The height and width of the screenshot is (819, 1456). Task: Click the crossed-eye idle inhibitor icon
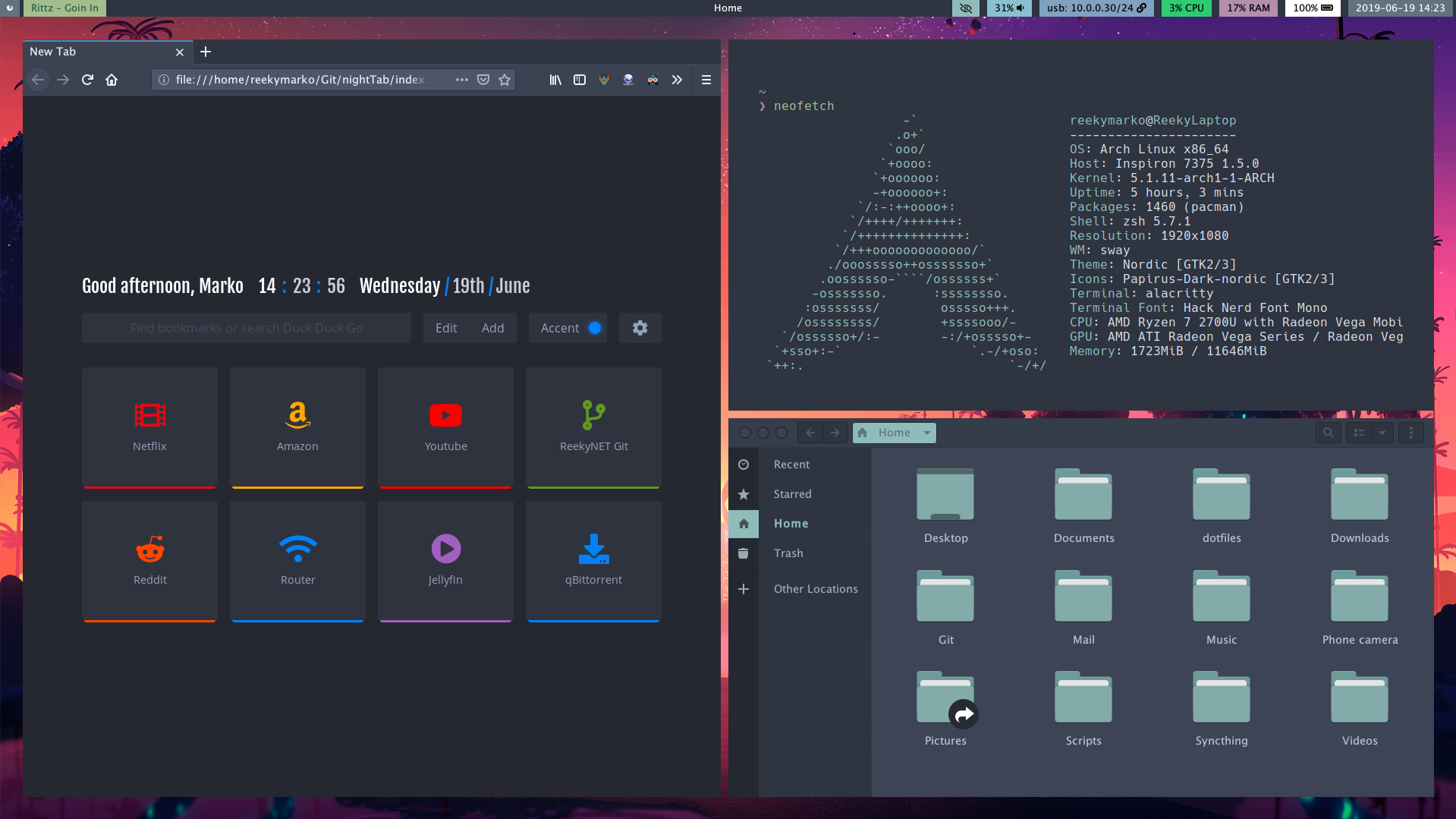[x=966, y=8]
